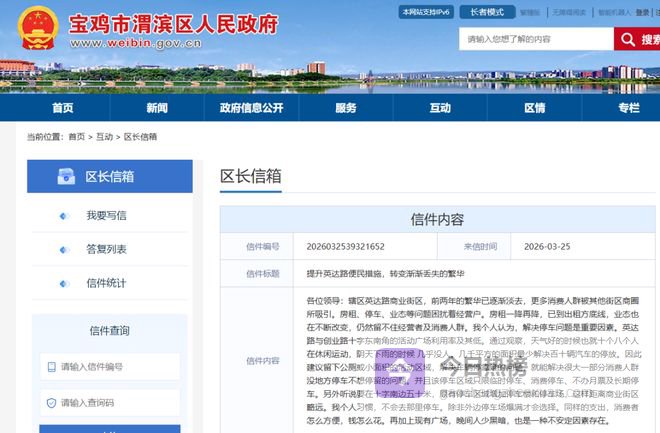Open the 互动 navigation menu
This screenshot has width=660, height=433.
(440, 108)
